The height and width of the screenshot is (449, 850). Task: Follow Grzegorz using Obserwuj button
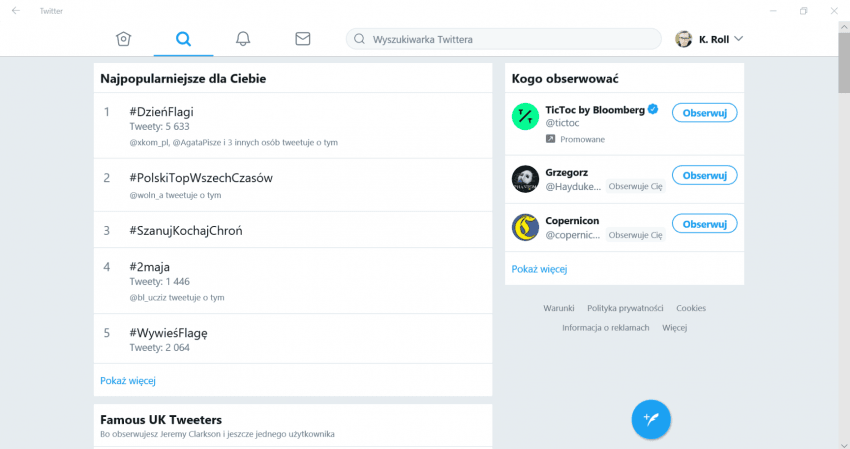pyautogui.click(x=704, y=175)
